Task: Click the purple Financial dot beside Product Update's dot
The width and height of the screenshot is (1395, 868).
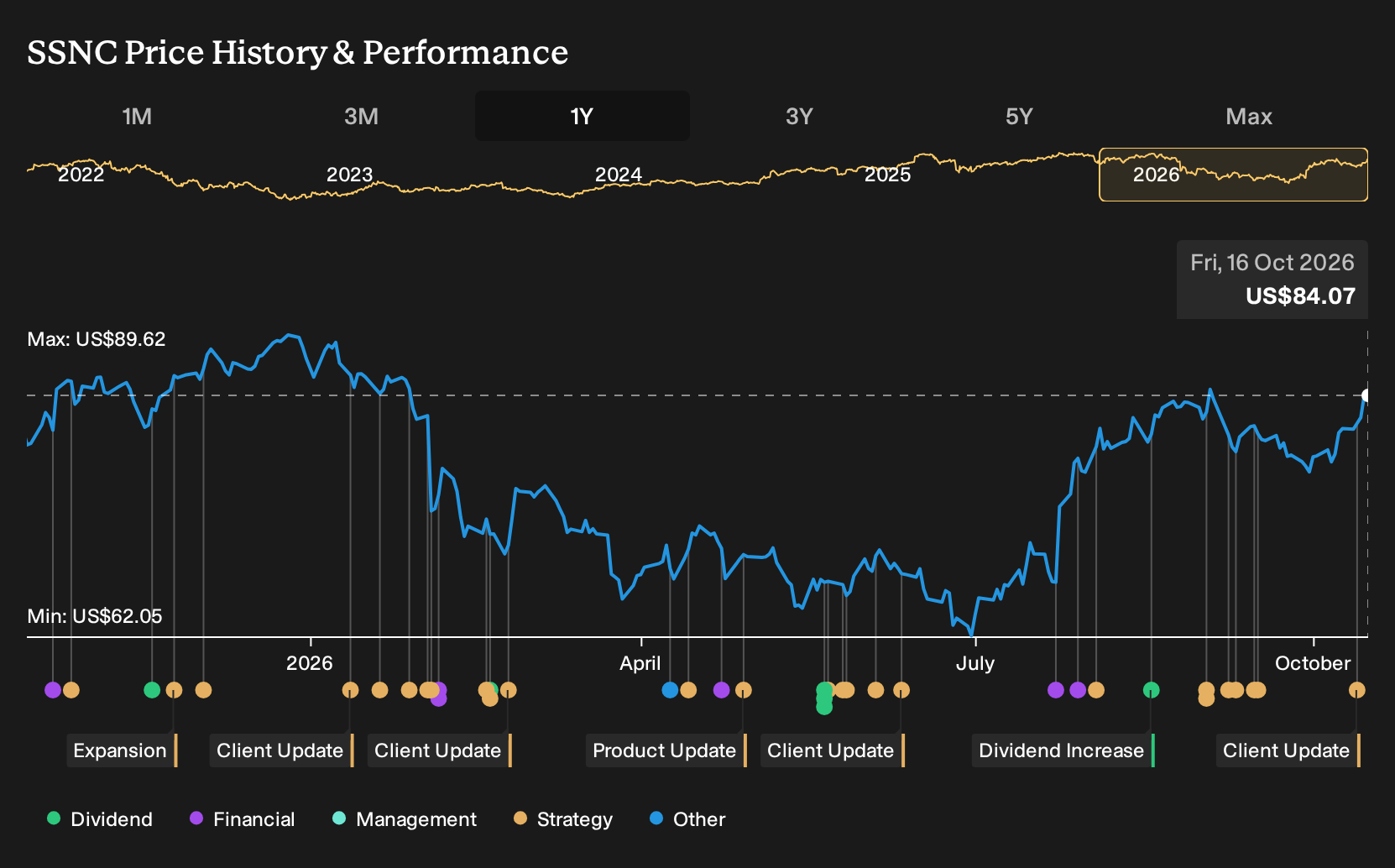Action: [721, 690]
